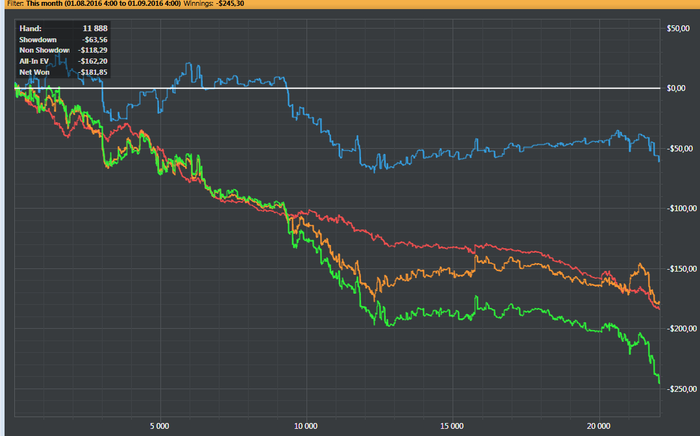Click the Net Won value '-$181,85'

93,72
